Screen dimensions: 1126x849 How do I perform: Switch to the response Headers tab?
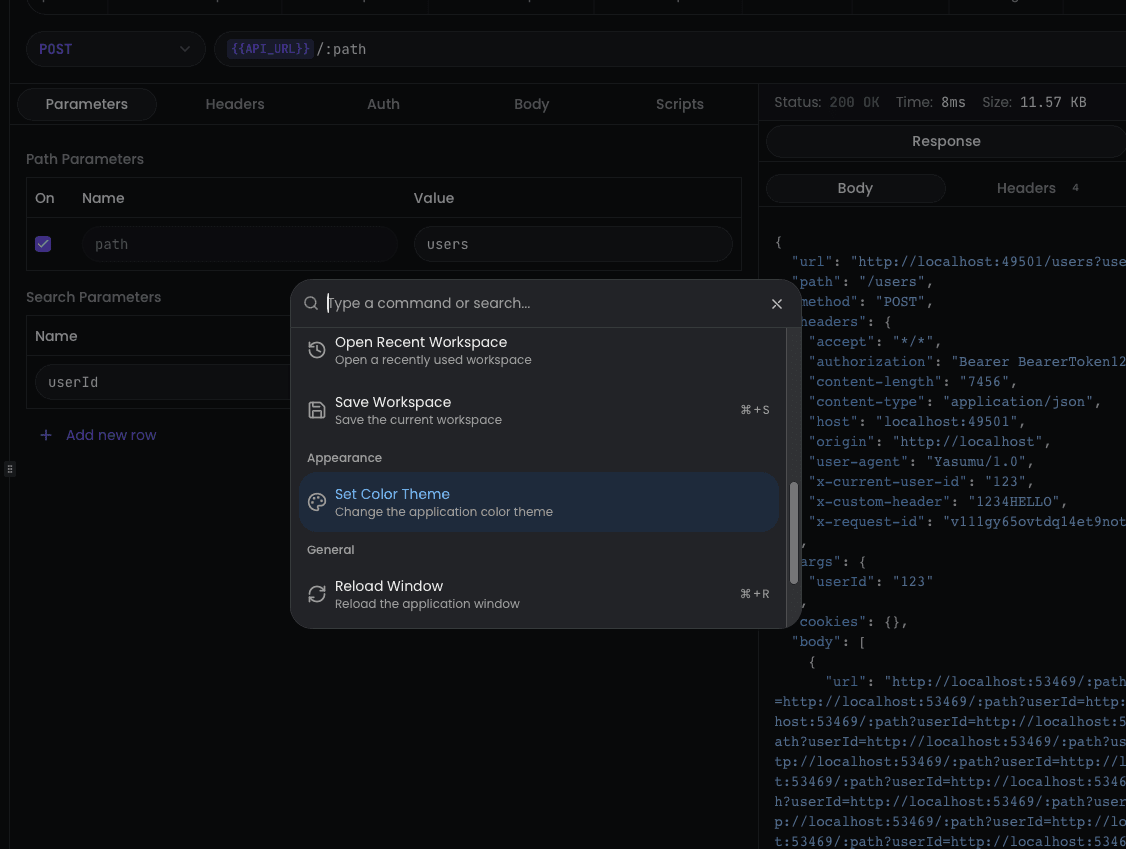point(1026,187)
